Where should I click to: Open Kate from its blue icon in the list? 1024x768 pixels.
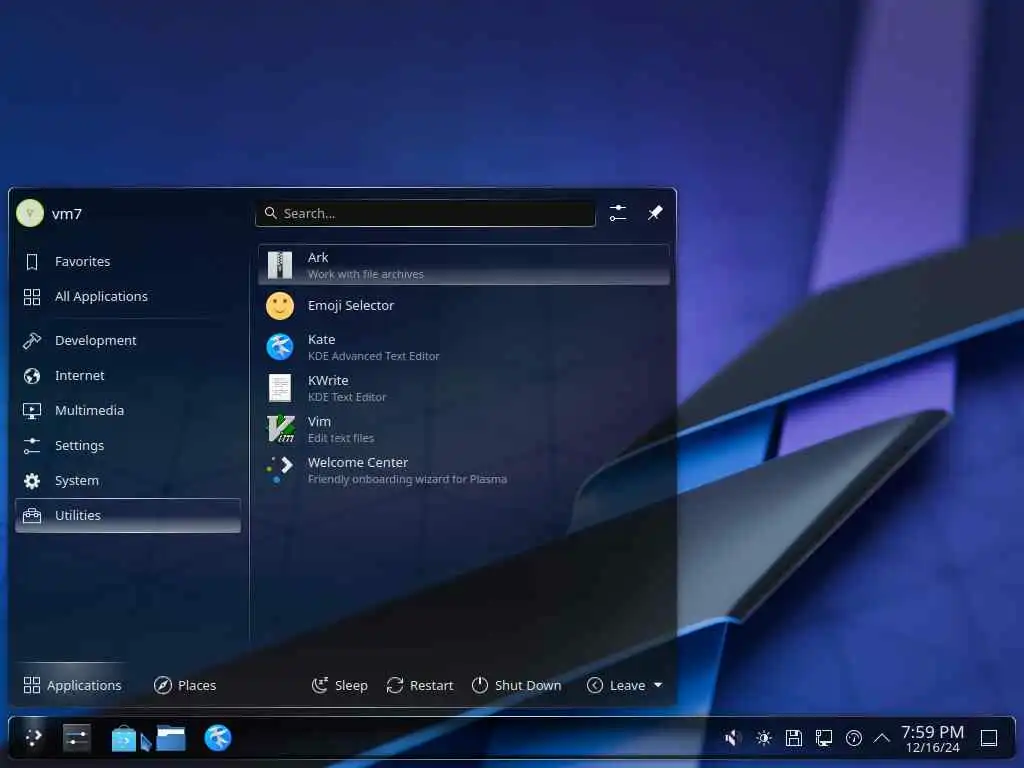(x=280, y=347)
